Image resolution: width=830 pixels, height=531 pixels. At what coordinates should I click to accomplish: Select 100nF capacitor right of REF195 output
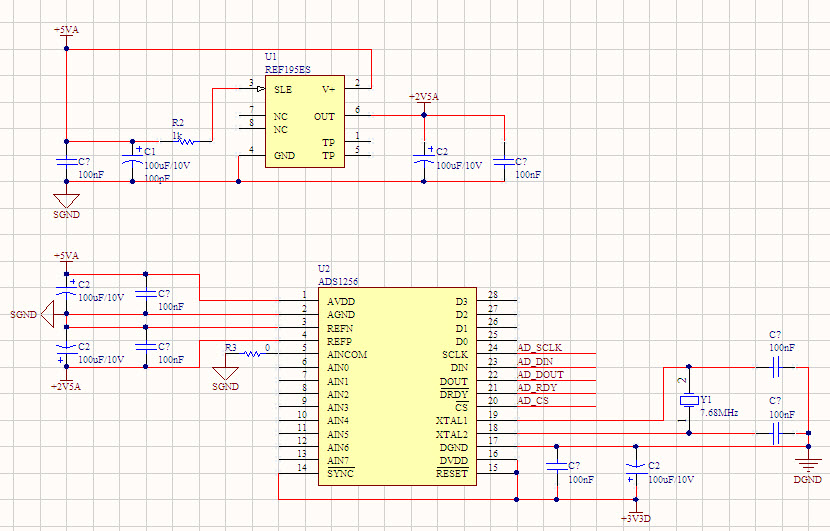504,161
